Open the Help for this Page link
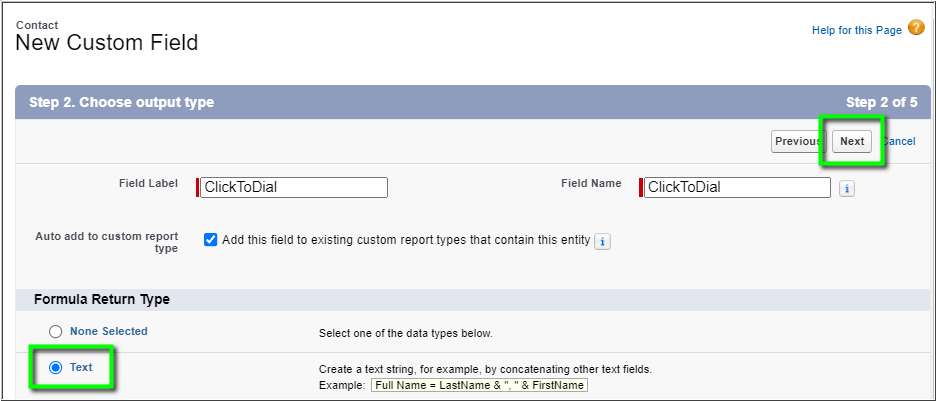 (857, 30)
